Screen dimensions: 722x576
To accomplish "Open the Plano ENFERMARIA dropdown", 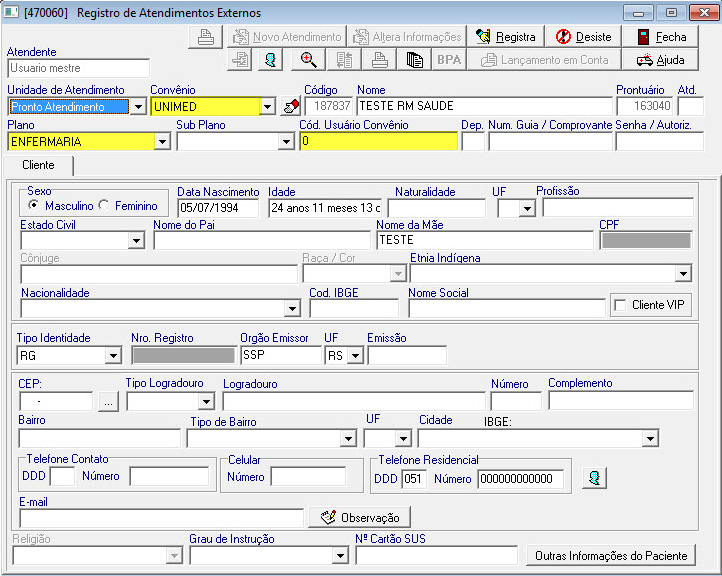I will coord(162,141).
